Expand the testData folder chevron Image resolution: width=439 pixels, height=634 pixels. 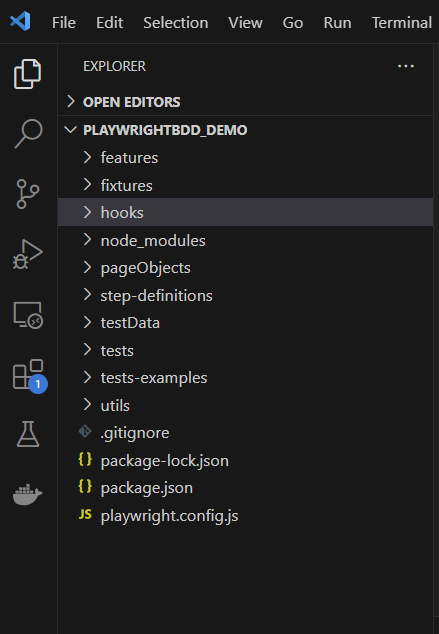87,322
